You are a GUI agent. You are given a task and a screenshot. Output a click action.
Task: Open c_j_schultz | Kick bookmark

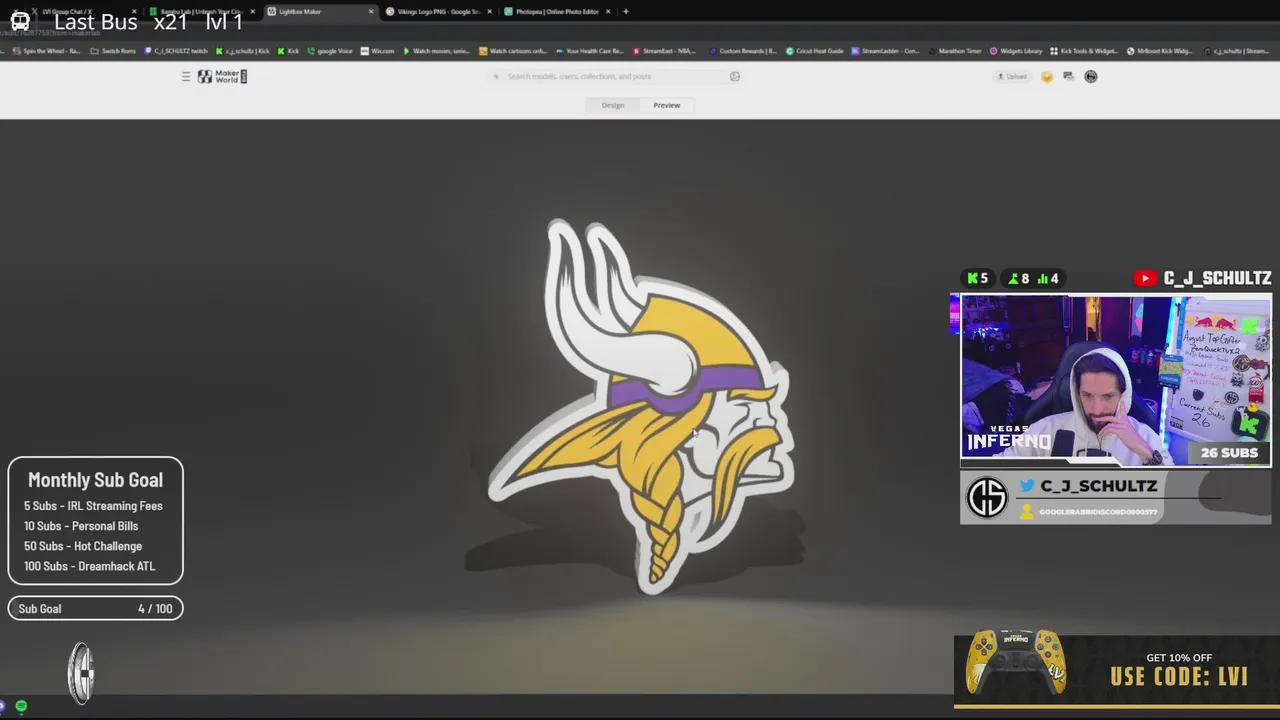tap(243, 51)
